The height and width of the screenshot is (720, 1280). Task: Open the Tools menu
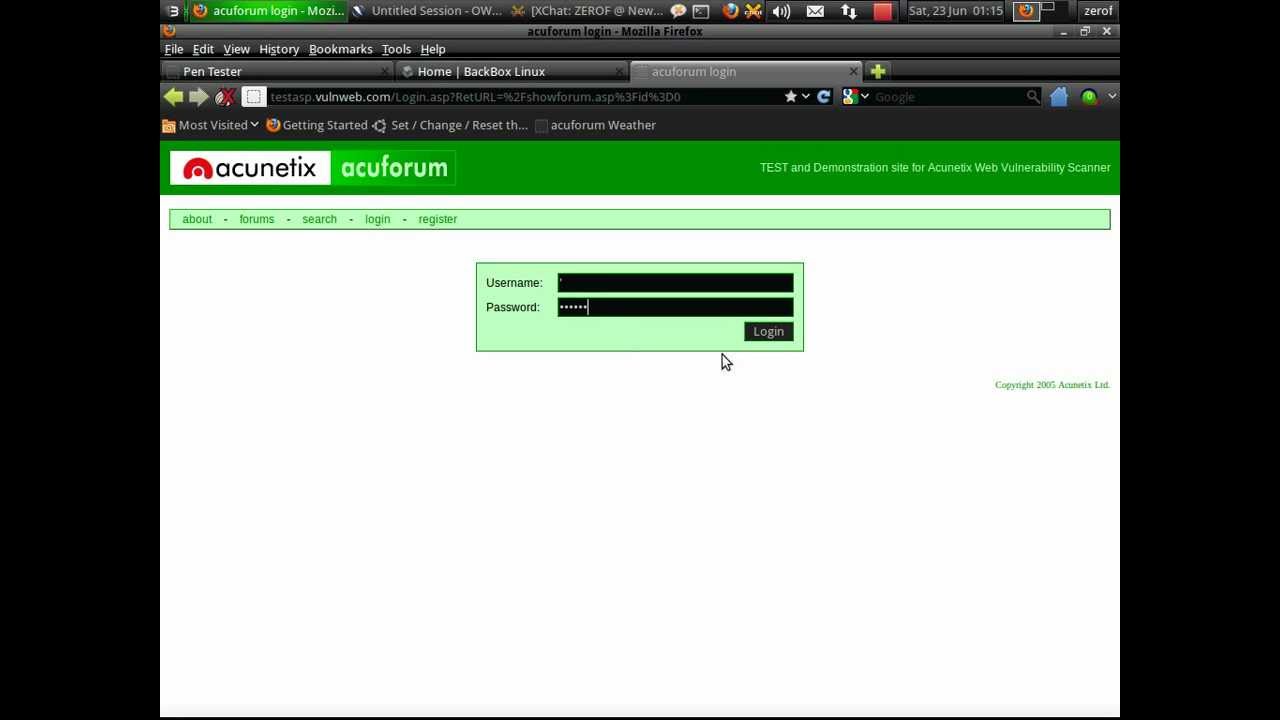(396, 49)
